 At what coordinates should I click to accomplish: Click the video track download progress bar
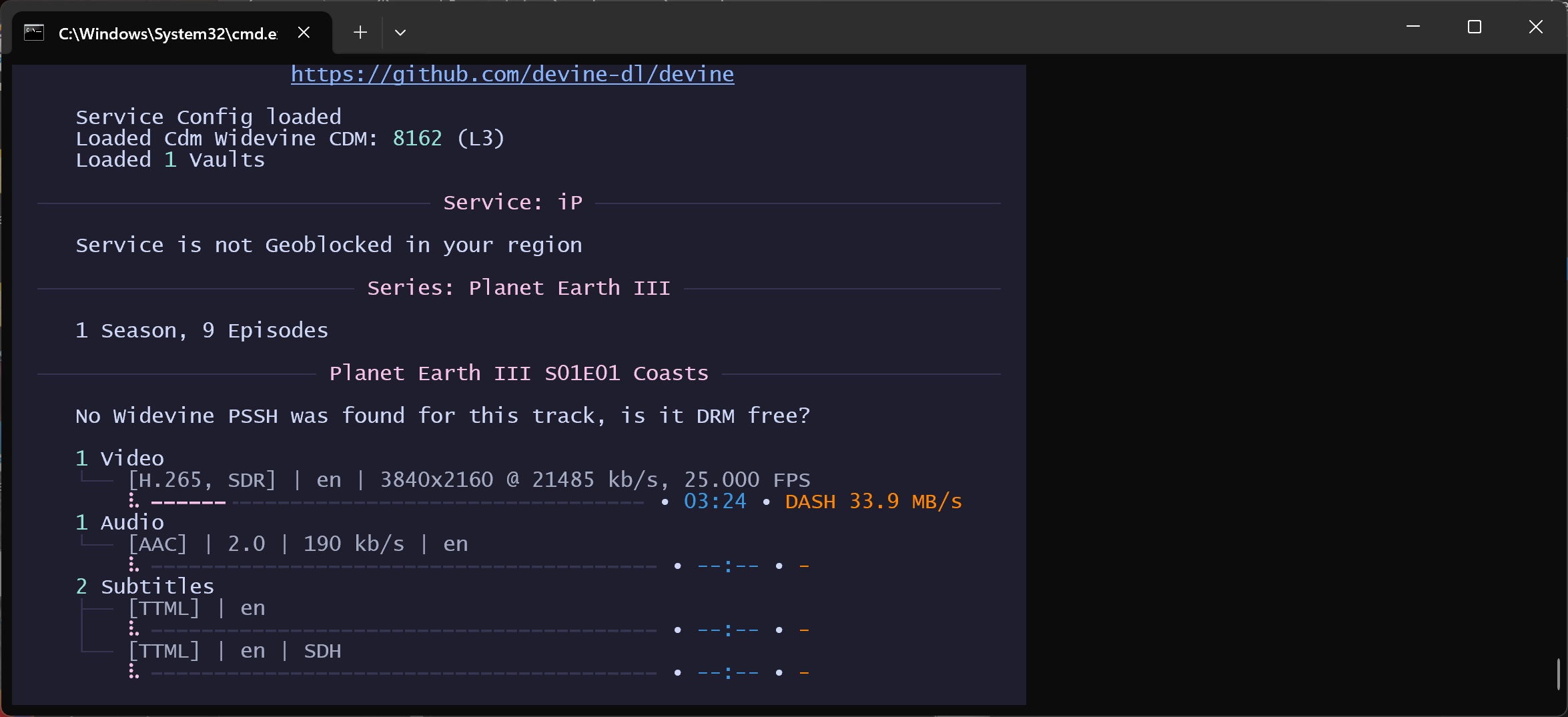[x=397, y=502]
